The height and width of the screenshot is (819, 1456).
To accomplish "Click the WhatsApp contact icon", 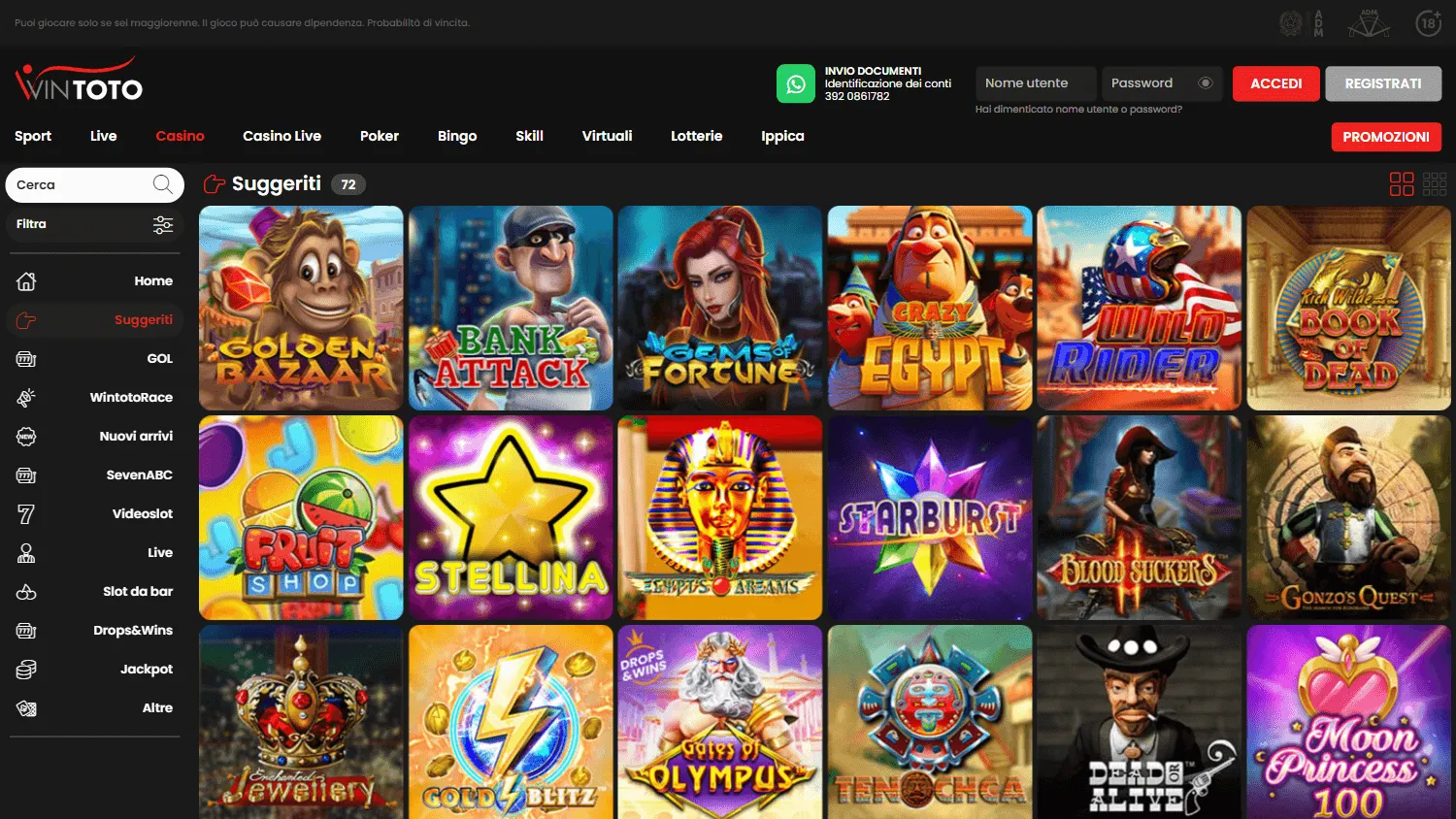I will [x=796, y=83].
